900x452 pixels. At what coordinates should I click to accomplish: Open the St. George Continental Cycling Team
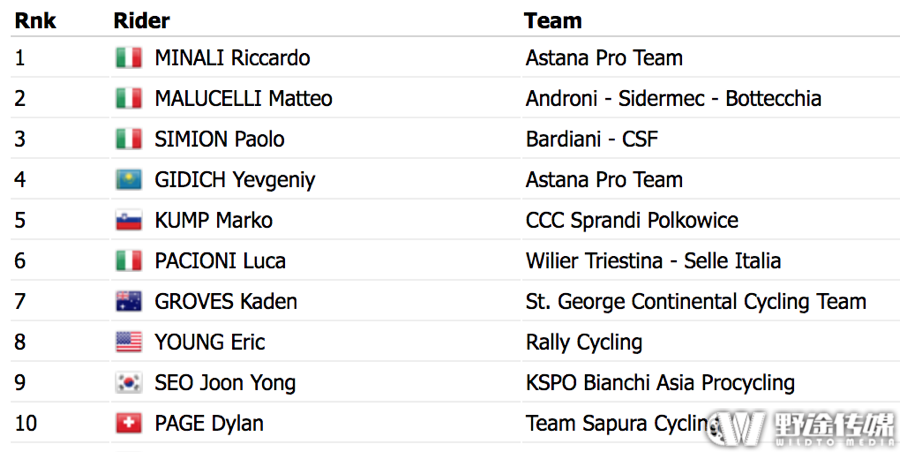(x=696, y=302)
